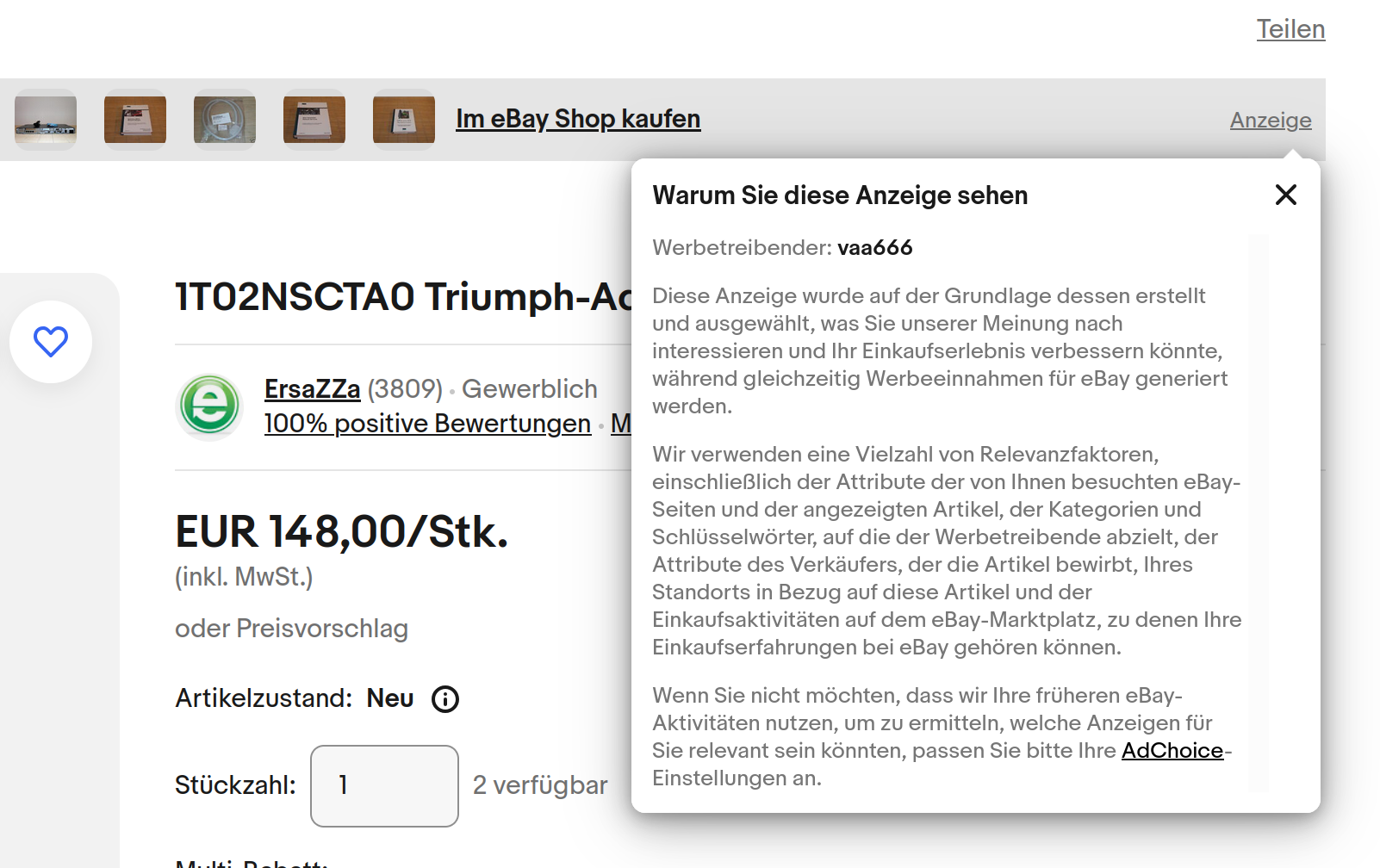Open the AdChoice settings link
Viewport: 1380px width, 868px height.
pos(1172,751)
